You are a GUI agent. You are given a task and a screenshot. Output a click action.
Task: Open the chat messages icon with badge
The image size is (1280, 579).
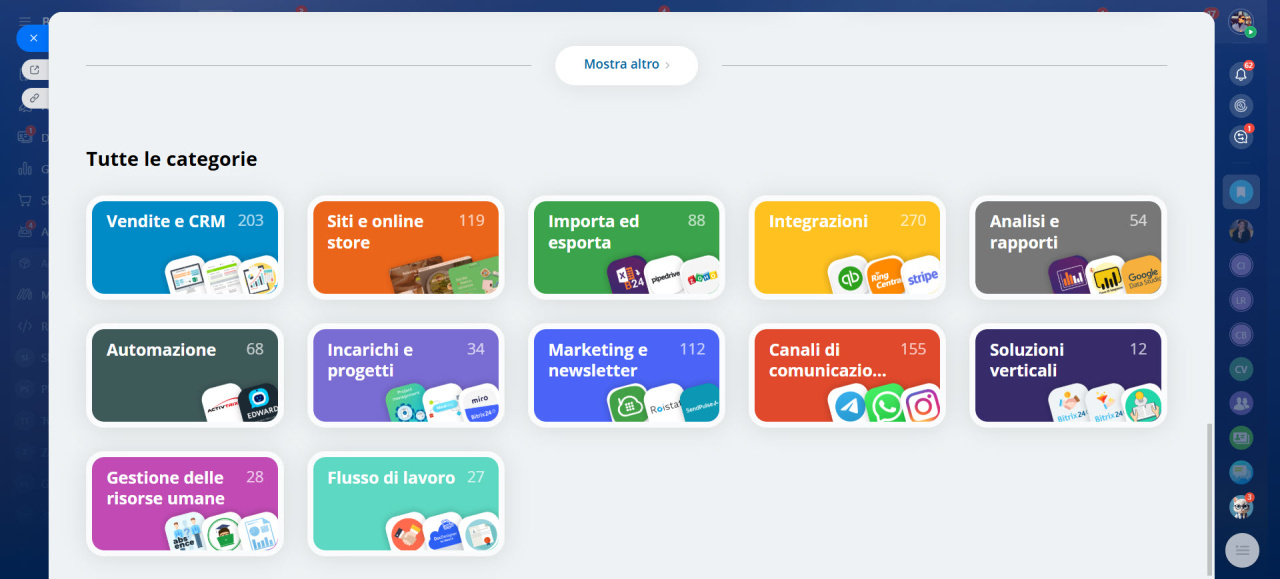coord(1241,137)
